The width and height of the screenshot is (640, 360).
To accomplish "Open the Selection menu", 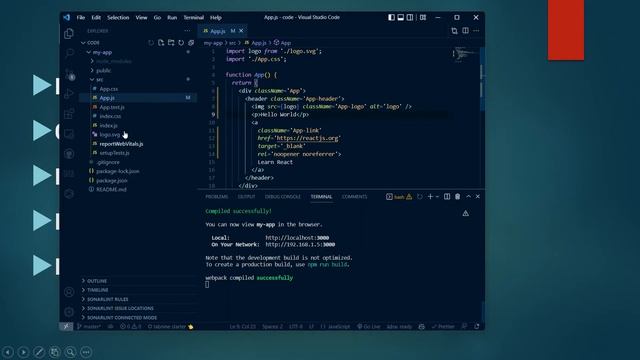I will click(x=118, y=18).
